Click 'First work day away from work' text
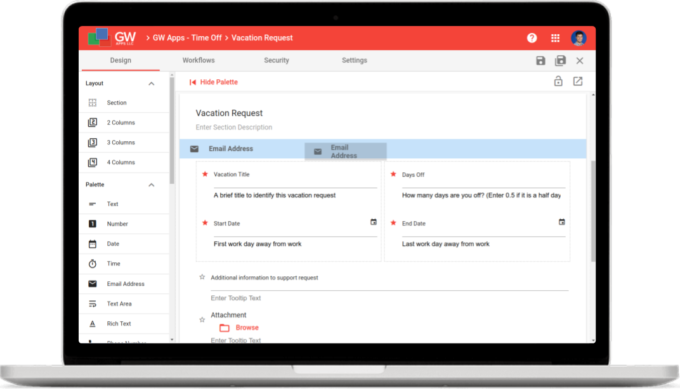680x389 pixels. [258, 244]
